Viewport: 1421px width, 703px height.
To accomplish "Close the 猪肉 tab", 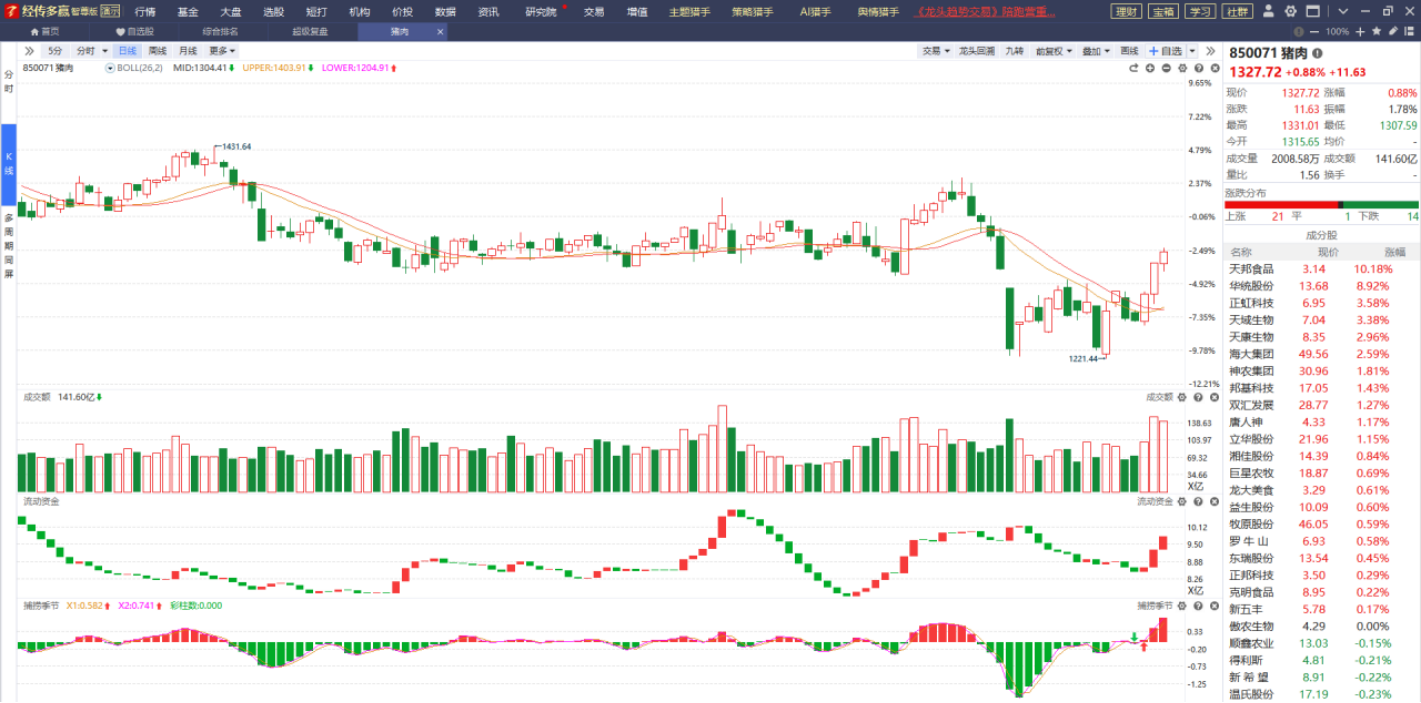I will coord(440,31).
